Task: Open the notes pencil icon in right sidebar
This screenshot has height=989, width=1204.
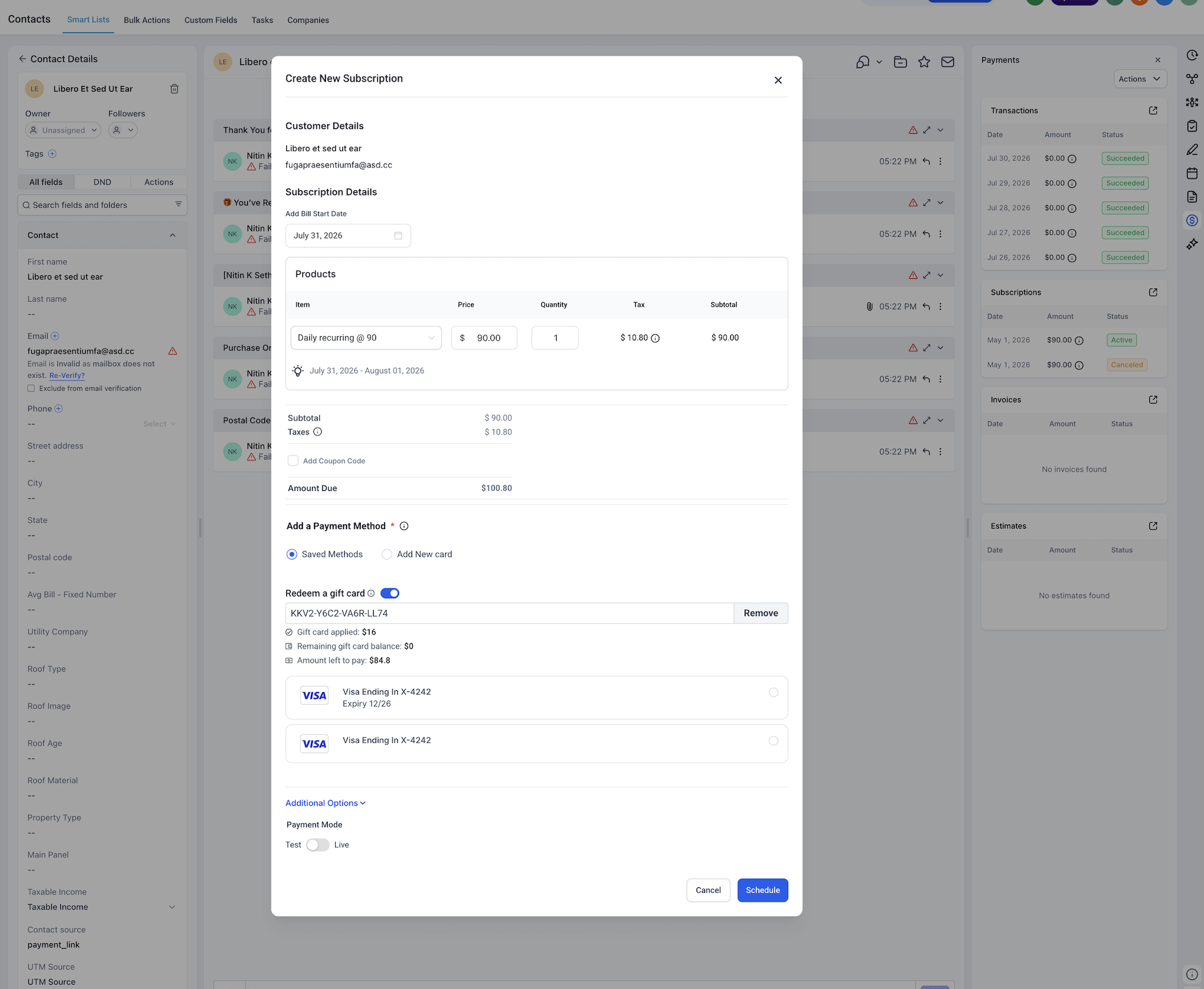Action: [x=1192, y=149]
